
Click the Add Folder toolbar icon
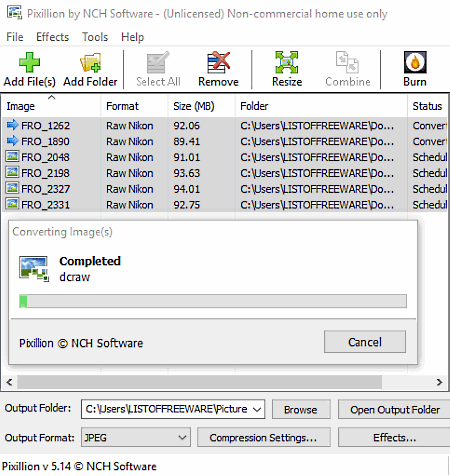coord(90,62)
